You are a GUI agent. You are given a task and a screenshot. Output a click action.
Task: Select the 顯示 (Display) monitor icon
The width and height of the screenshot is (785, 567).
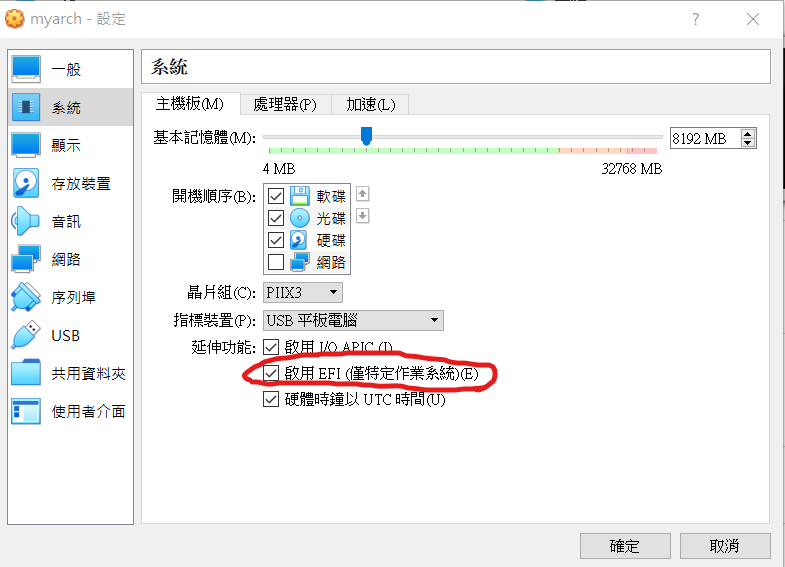pyautogui.click(x=26, y=145)
